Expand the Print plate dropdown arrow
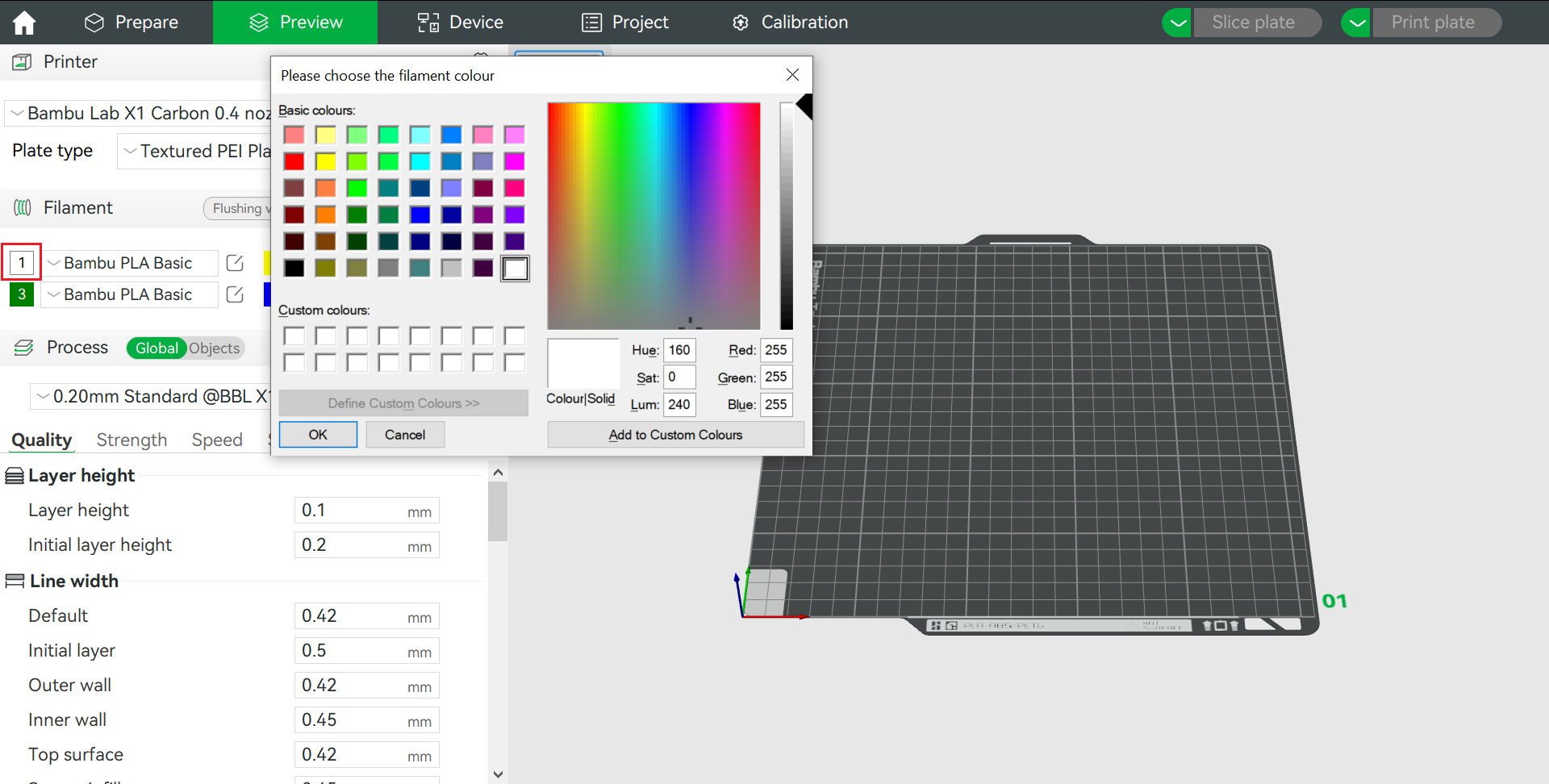Screen dimensions: 1549x784 (1356, 23)
